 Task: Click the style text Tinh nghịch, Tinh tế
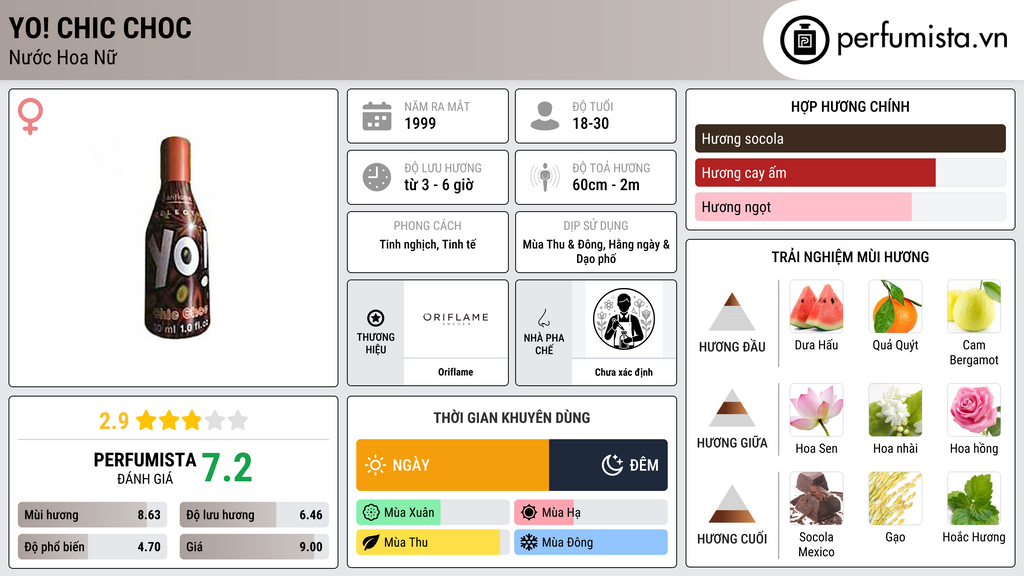click(428, 244)
